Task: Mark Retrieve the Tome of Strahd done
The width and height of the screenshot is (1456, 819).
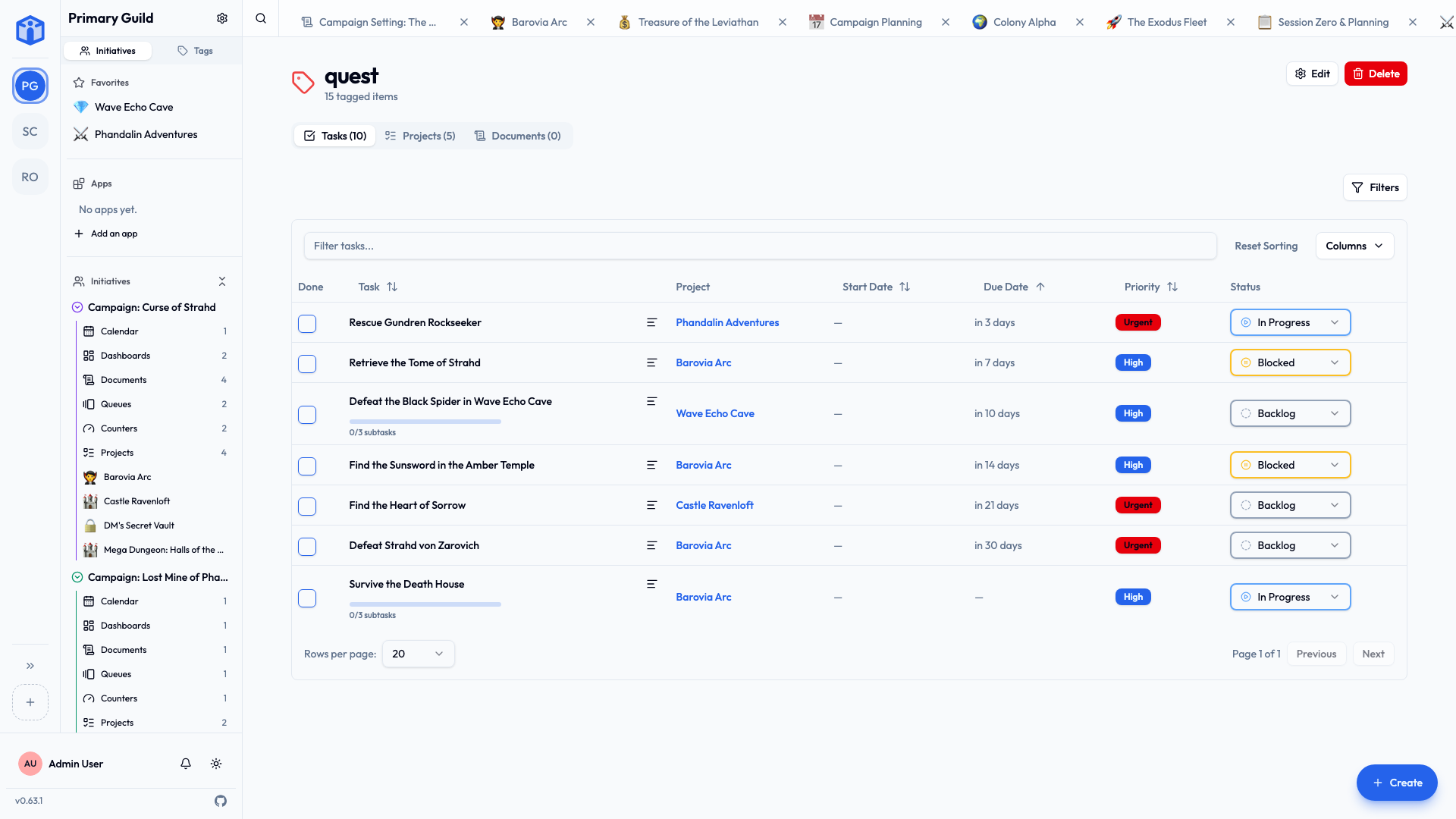Action: pos(307,364)
